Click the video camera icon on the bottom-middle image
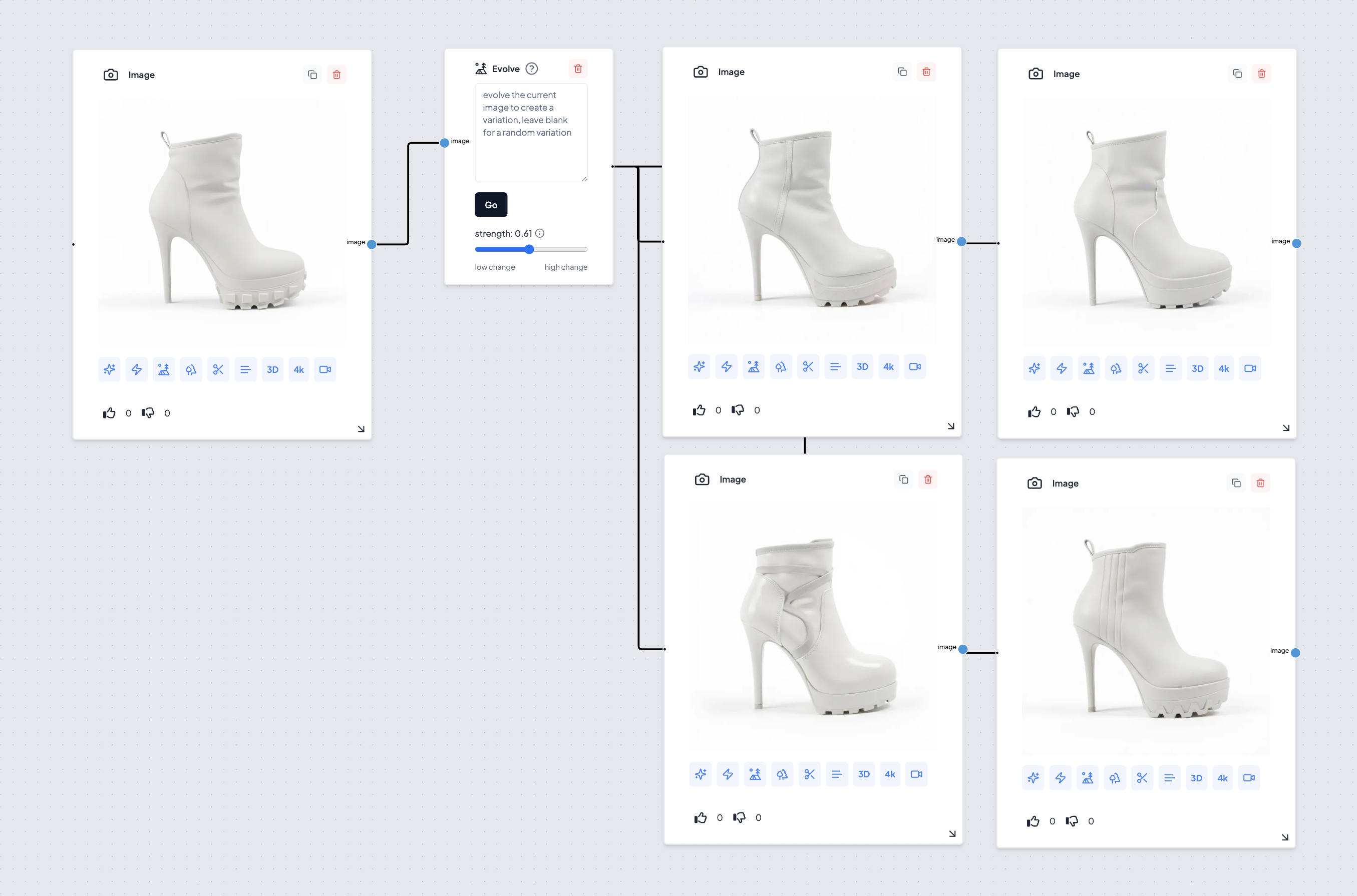The height and width of the screenshot is (896, 1357). (x=916, y=774)
